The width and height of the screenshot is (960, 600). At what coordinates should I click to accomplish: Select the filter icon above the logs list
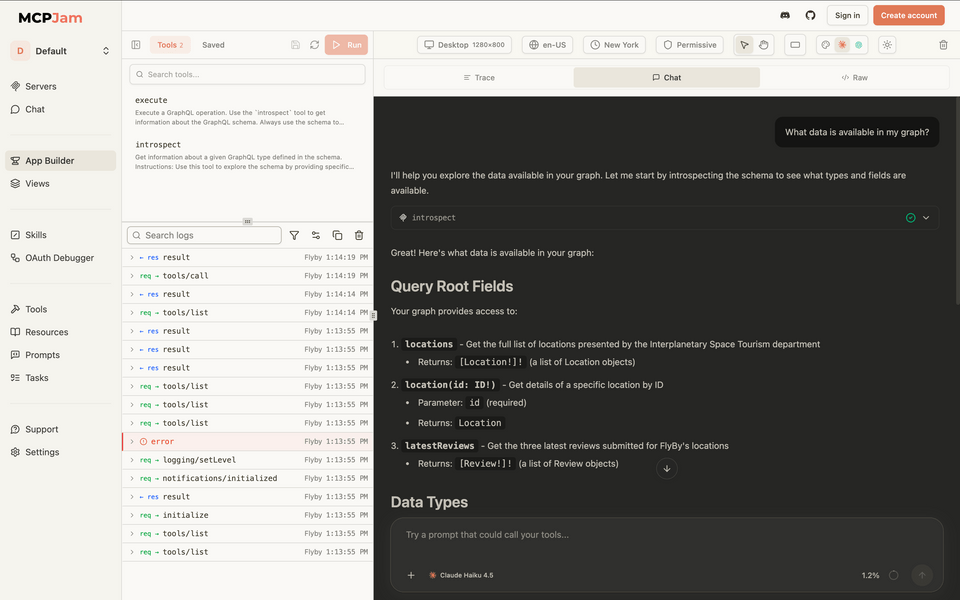click(294, 235)
